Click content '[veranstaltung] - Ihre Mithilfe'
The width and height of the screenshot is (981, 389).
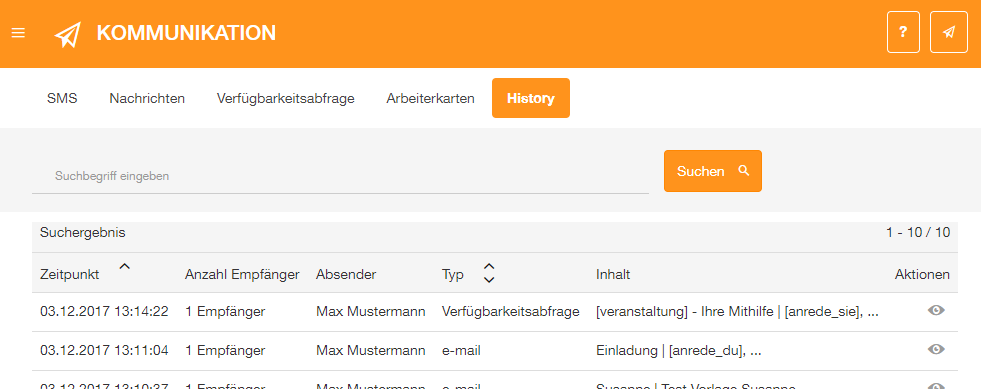pyautogui.click(x=685, y=311)
